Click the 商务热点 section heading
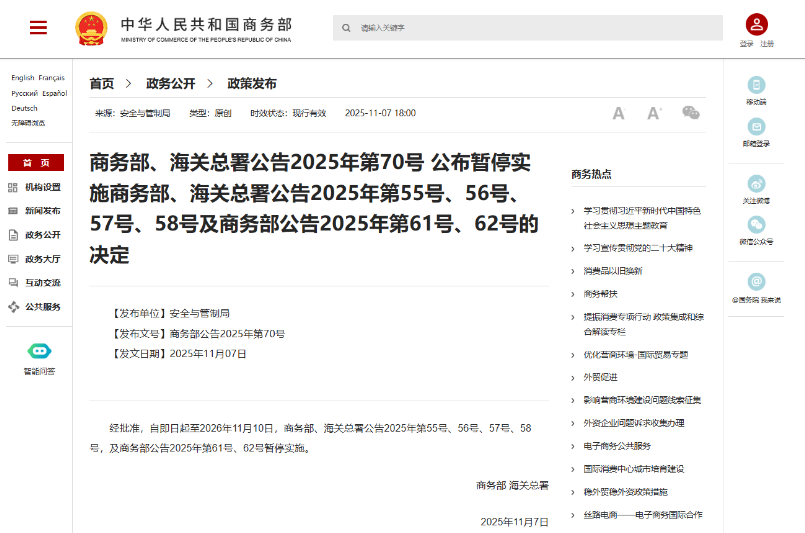Image resolution: width=805 pixels, height=533 pixels. point(591,174)
